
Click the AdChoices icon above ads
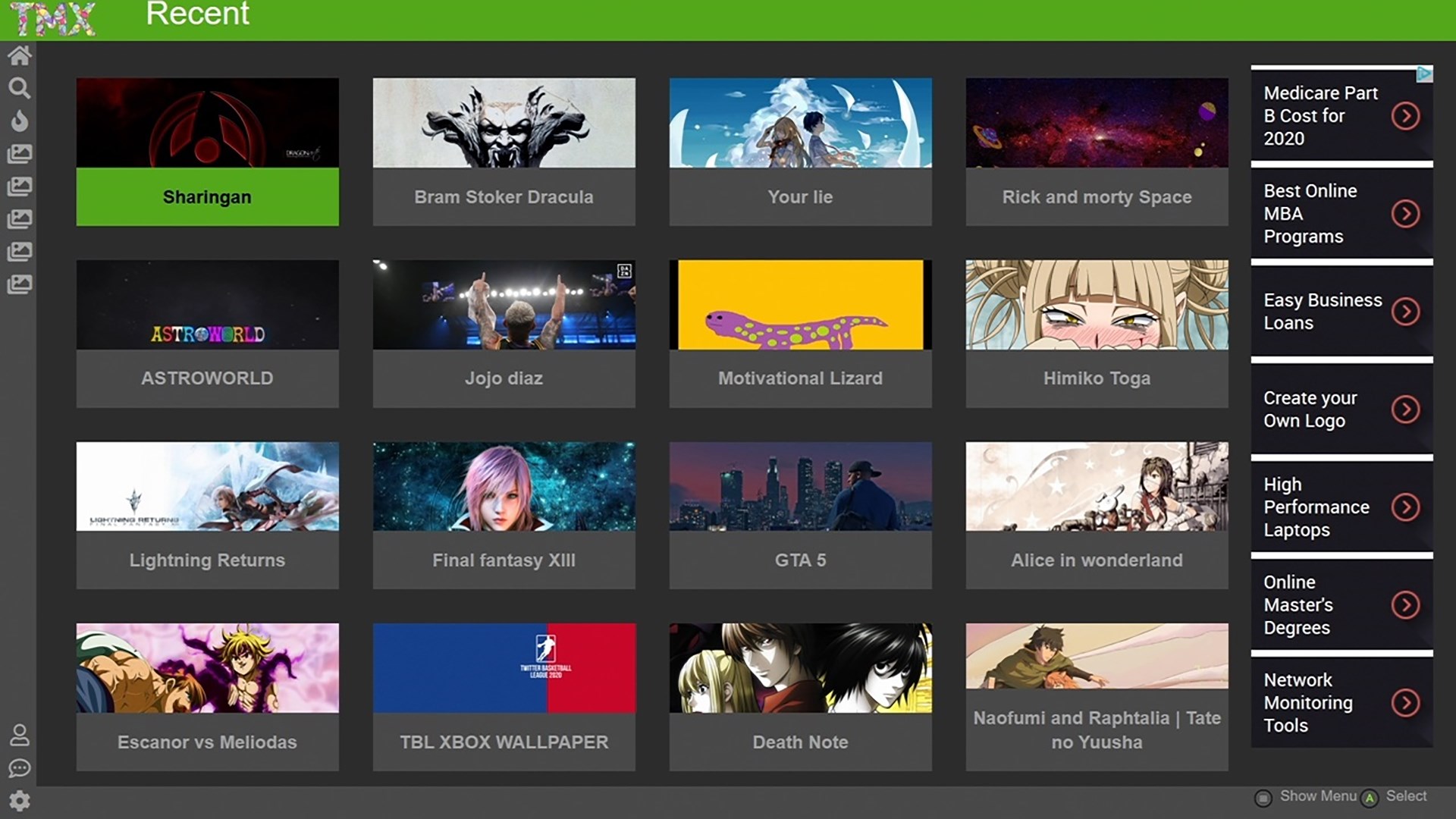click(x=1423, y=74)
